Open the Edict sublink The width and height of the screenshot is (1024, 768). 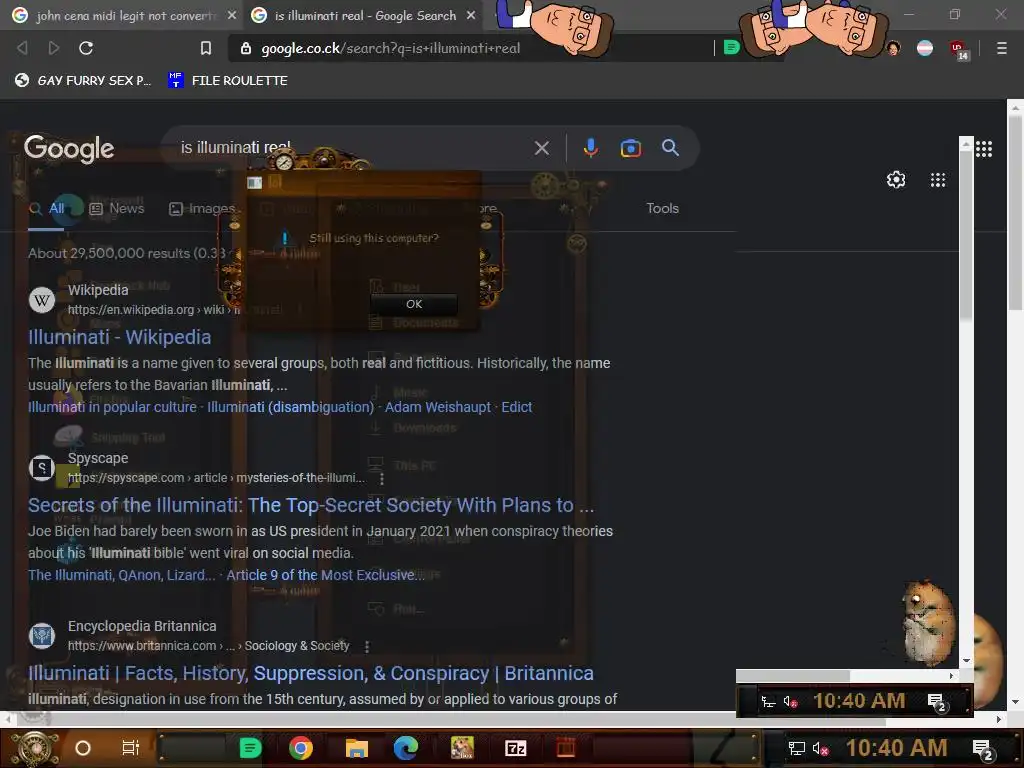click(x=517, y=407)
